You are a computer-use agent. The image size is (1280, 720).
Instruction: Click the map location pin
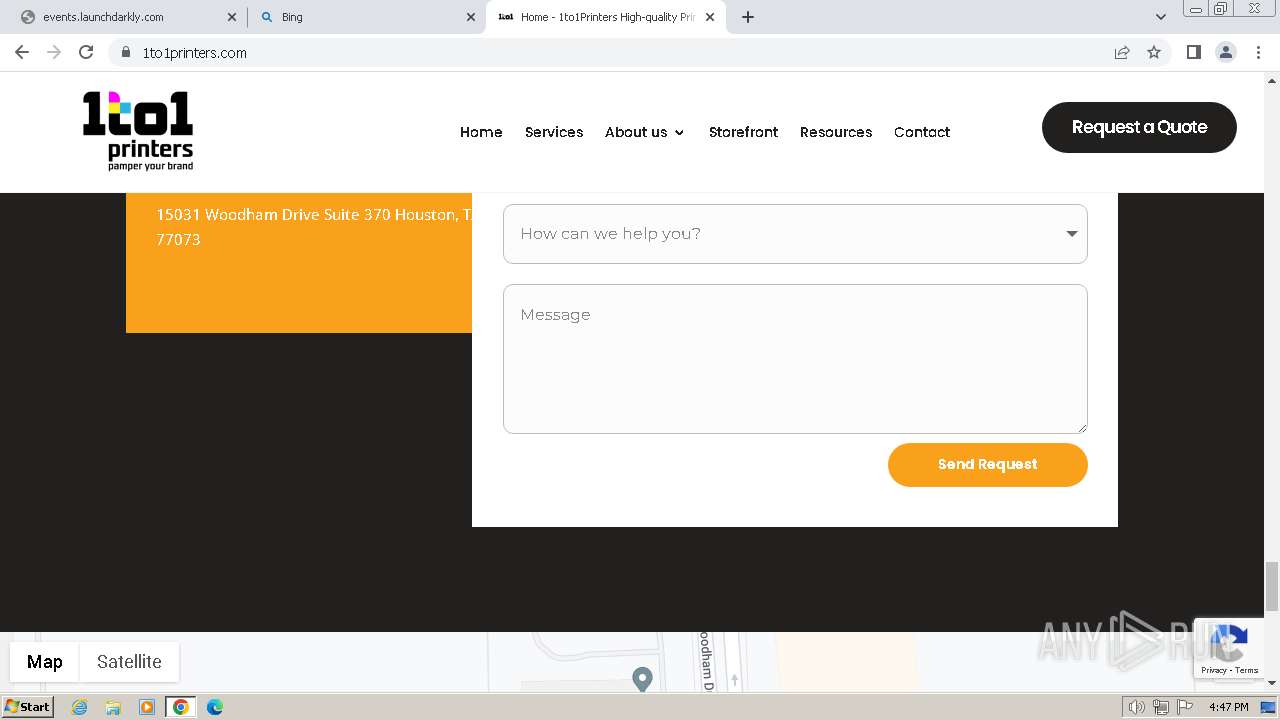point(642,679)
